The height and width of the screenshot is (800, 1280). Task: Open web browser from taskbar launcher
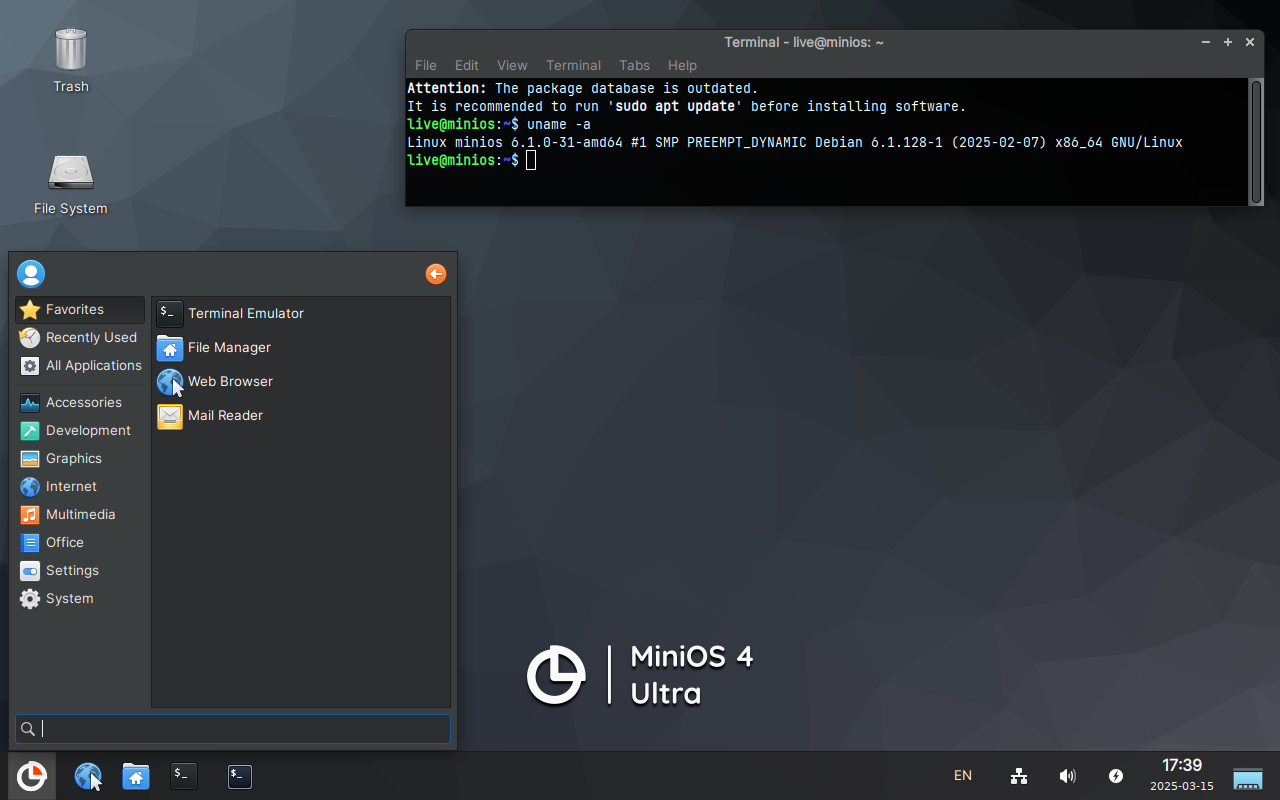(x=88, y=776)
